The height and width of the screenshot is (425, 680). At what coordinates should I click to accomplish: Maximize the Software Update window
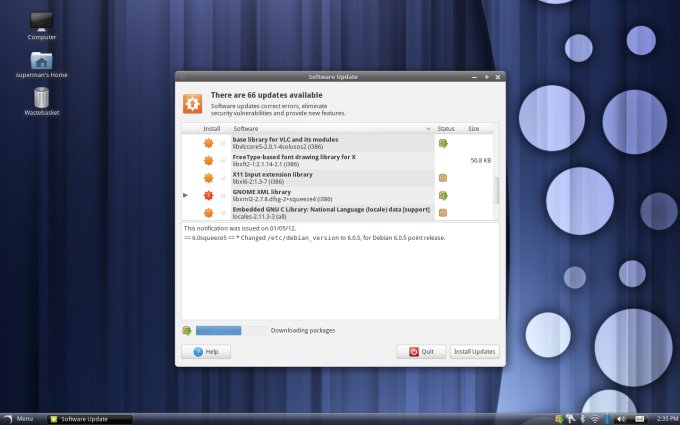pos(487,77)
